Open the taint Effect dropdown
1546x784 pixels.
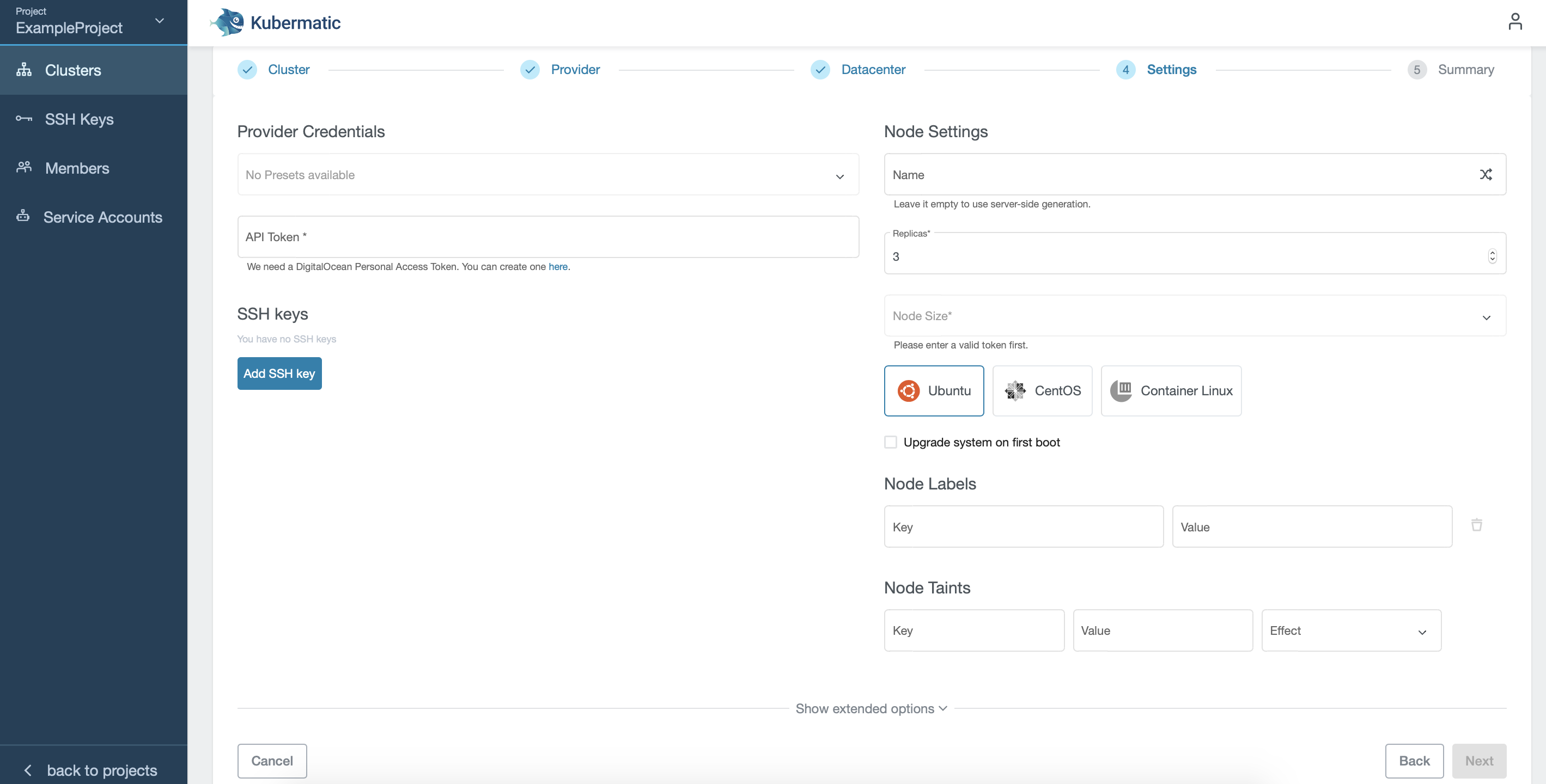pos(1351,630)
